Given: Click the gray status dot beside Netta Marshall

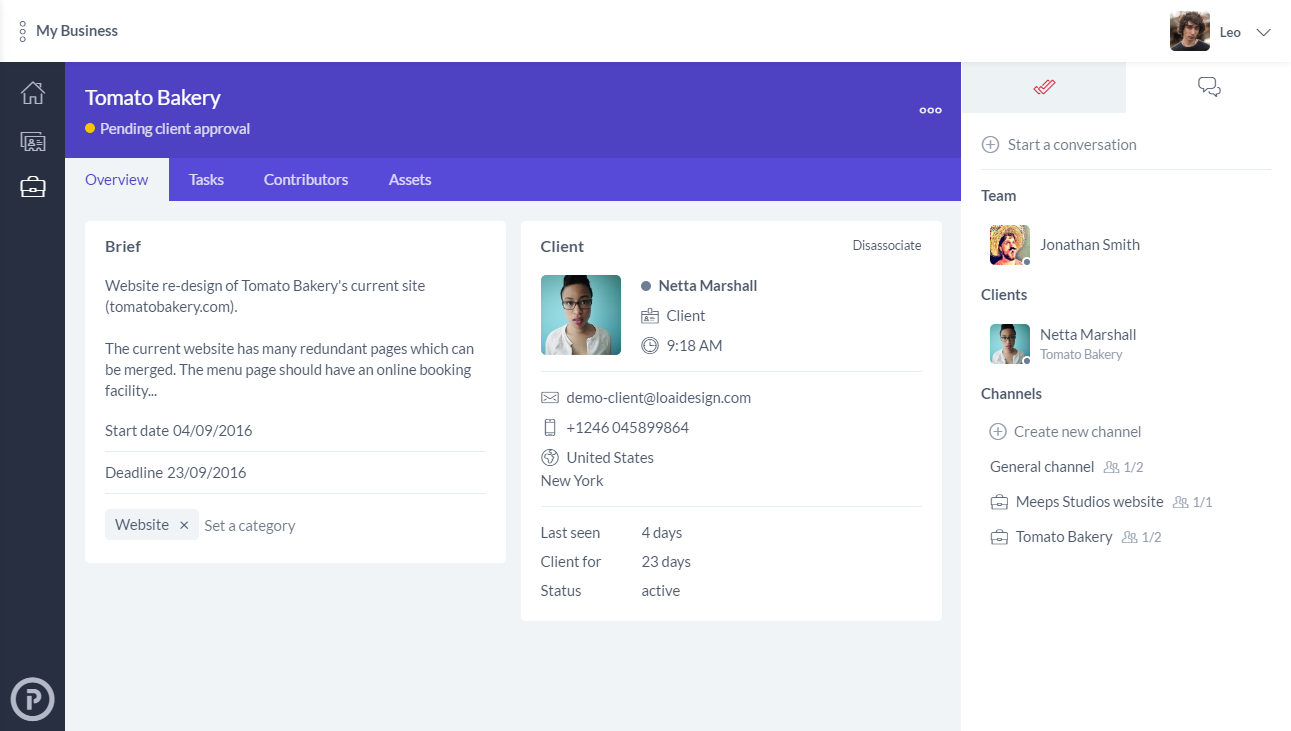Looking at the screenshot, I should click(x=646, y=286).
